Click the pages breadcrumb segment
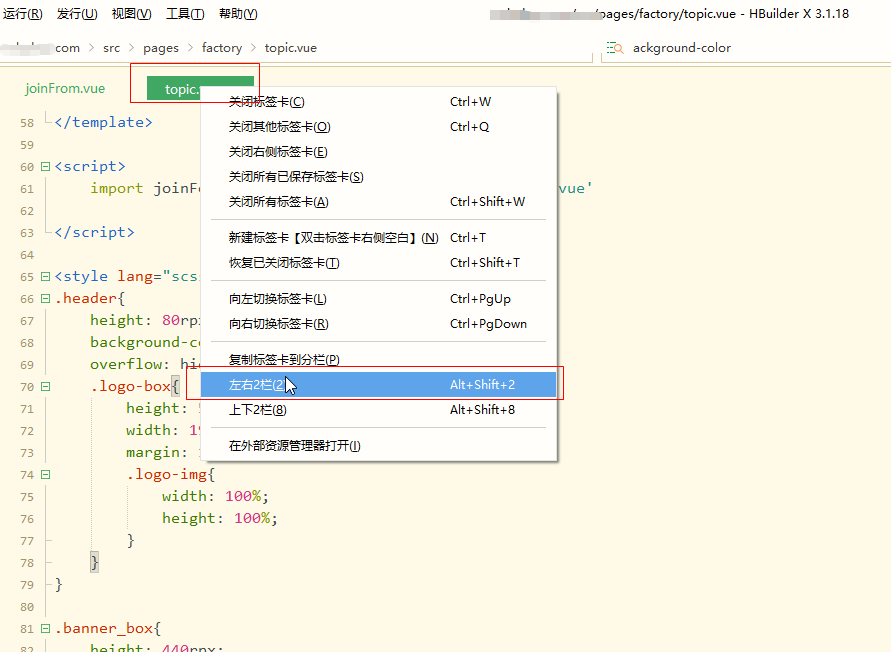 [x=161, y=48]
